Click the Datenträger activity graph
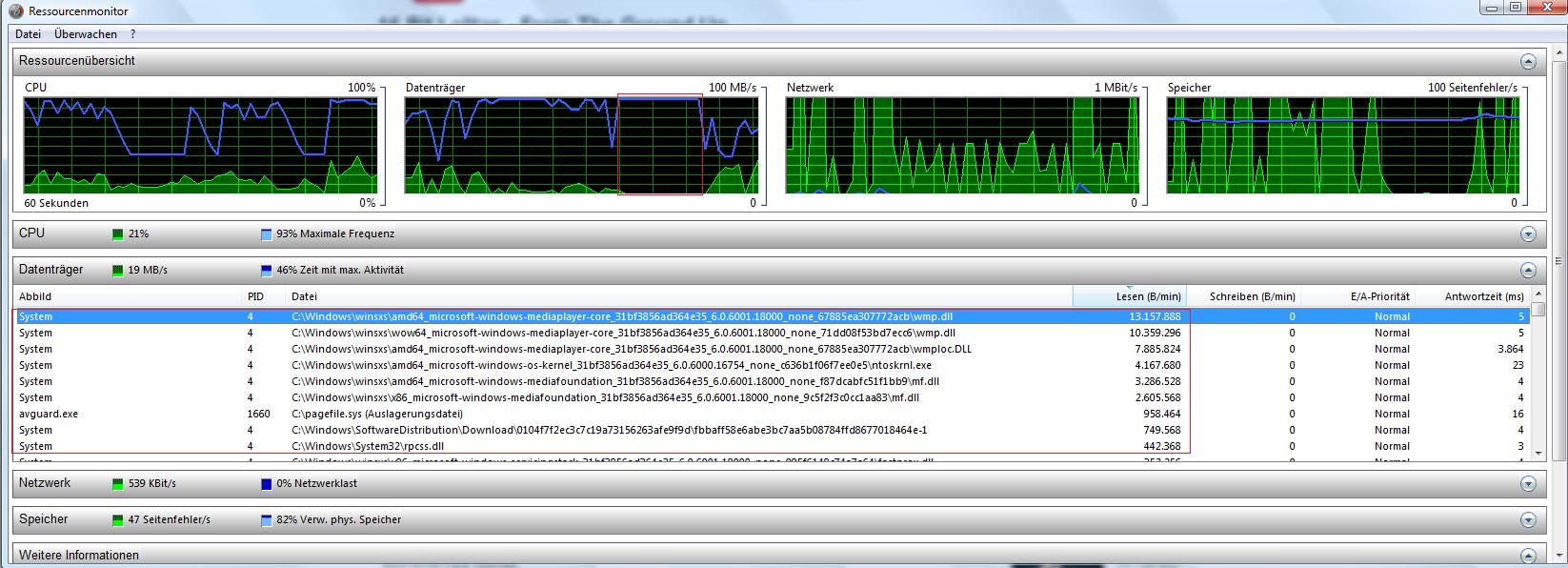Image resolution: width=1568 pixels, height=568 pixels. [582, 146]
